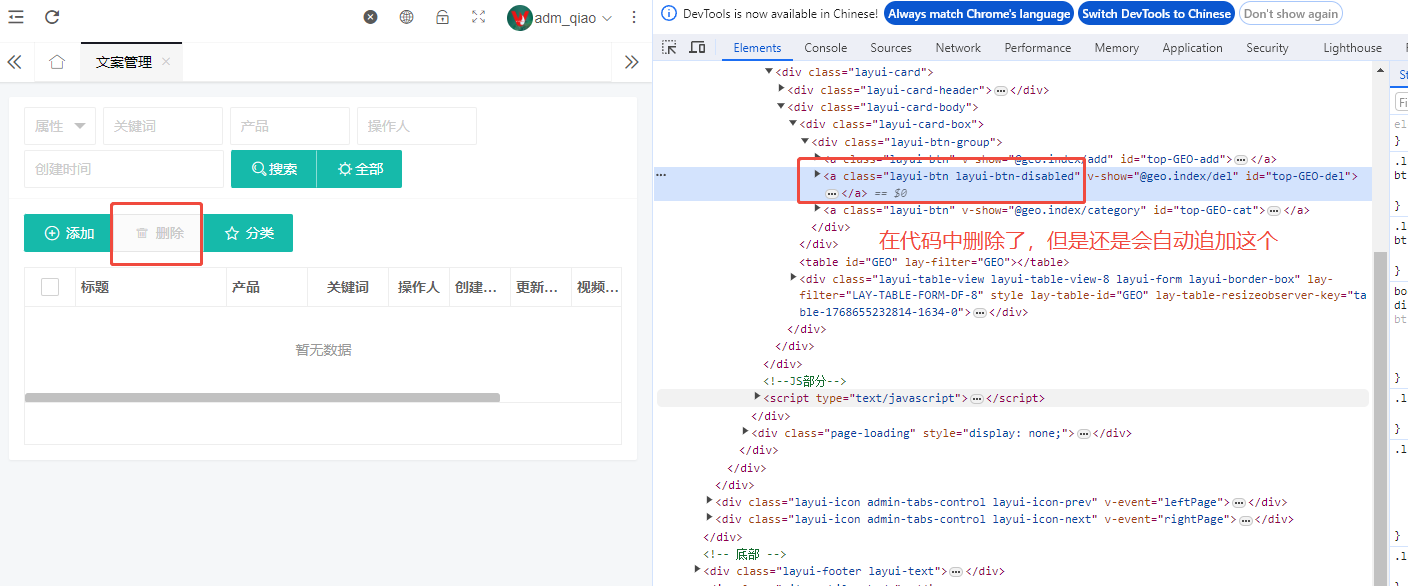Click the 关键词 input field
The height and width of the screenshot is (586, 1408).
click(x=162, y=126)
